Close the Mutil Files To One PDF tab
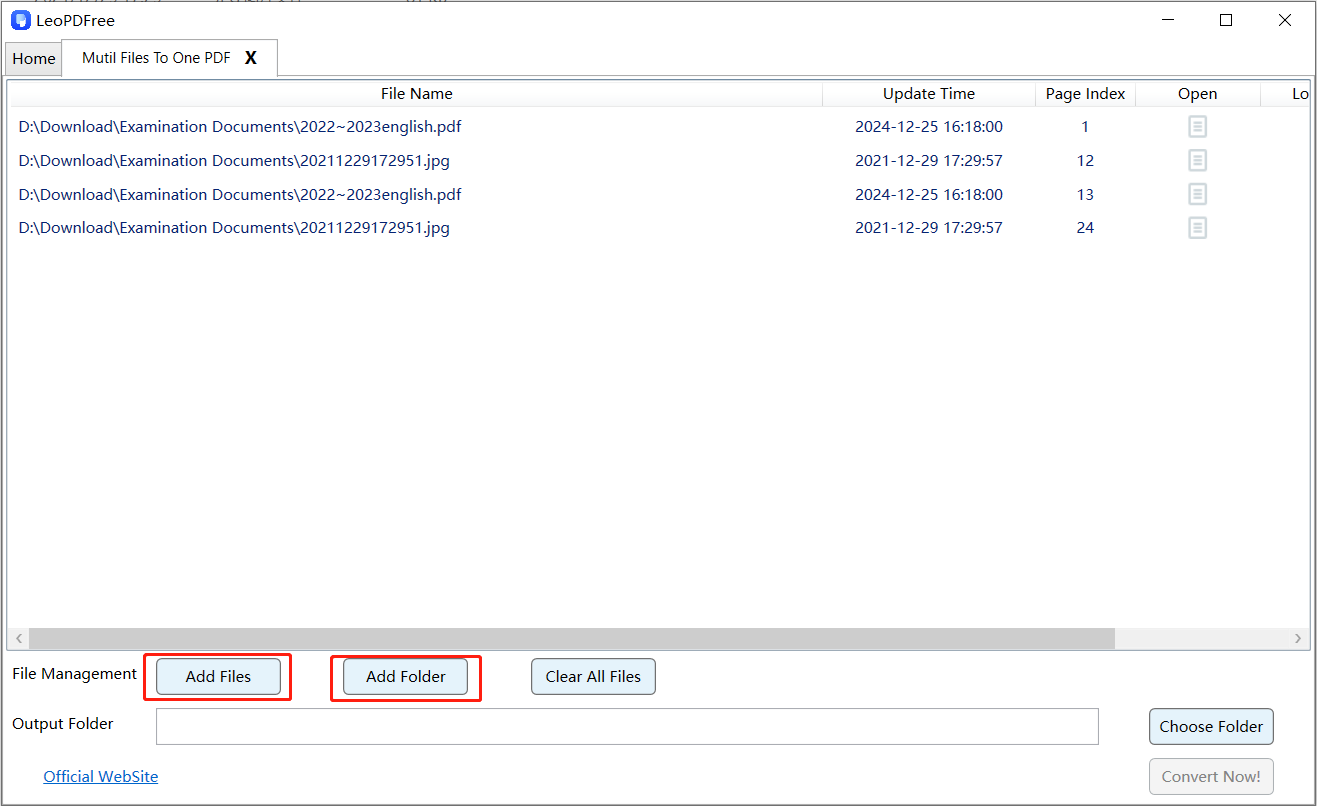The width and height of the screenshot is (1317, 806). (x=251, y=58)
